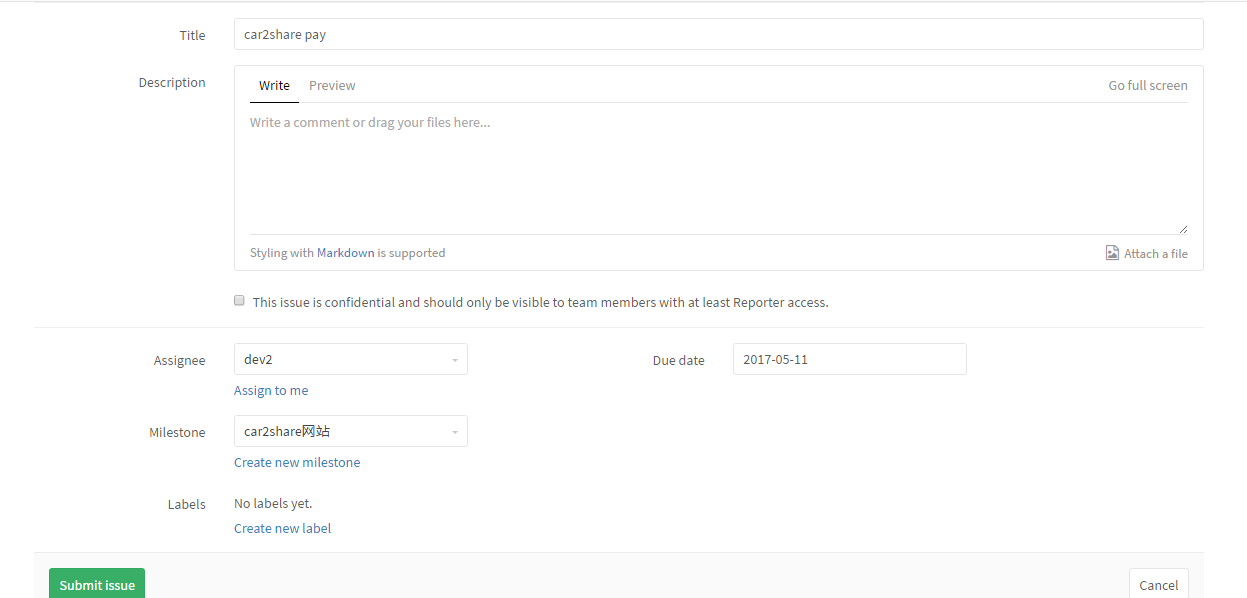Screen dimensions: 1247x598
Task: Expand the Milestone dropdown showing car2share网站
Action: 340,431
